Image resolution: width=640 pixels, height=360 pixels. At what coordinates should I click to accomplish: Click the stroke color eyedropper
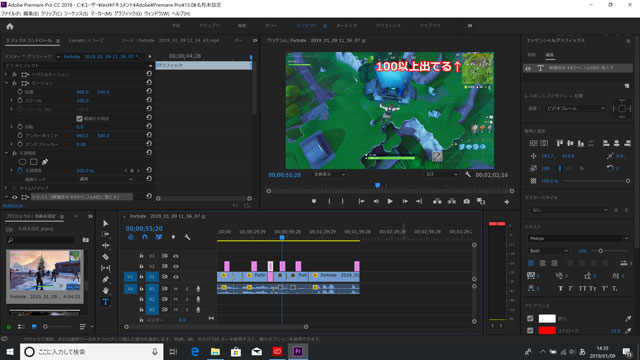628,331
